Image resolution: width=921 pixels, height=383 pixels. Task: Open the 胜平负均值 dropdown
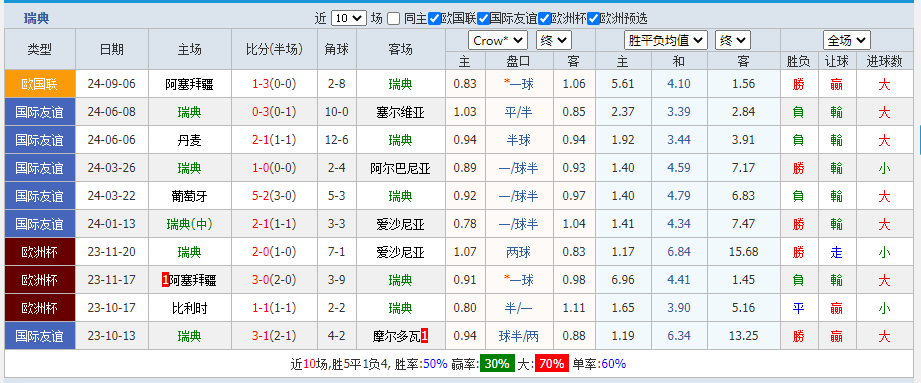pos(665,41)
